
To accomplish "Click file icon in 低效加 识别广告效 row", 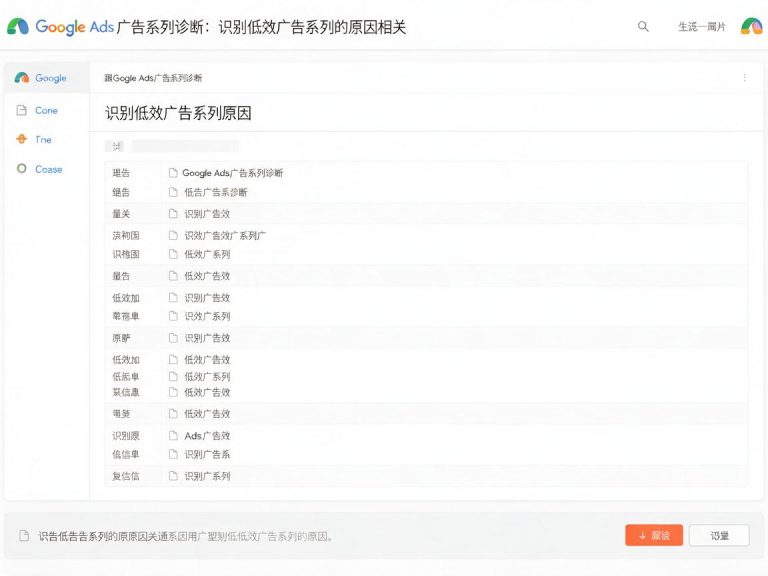I will (x=173, y=297).
